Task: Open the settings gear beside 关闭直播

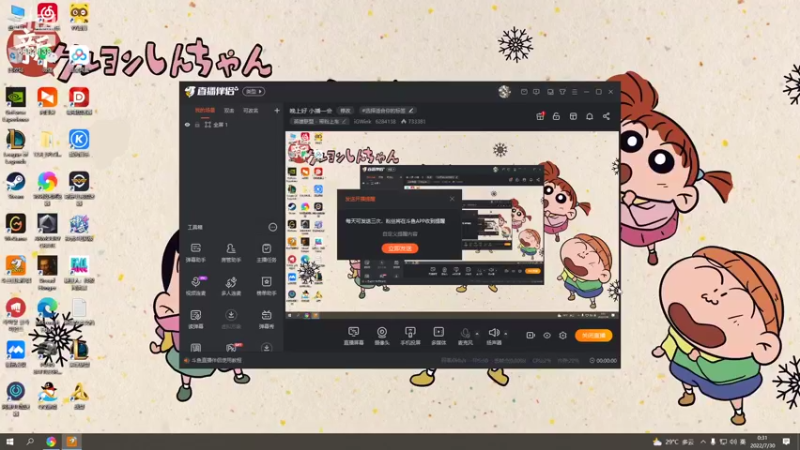Action: 562,335
